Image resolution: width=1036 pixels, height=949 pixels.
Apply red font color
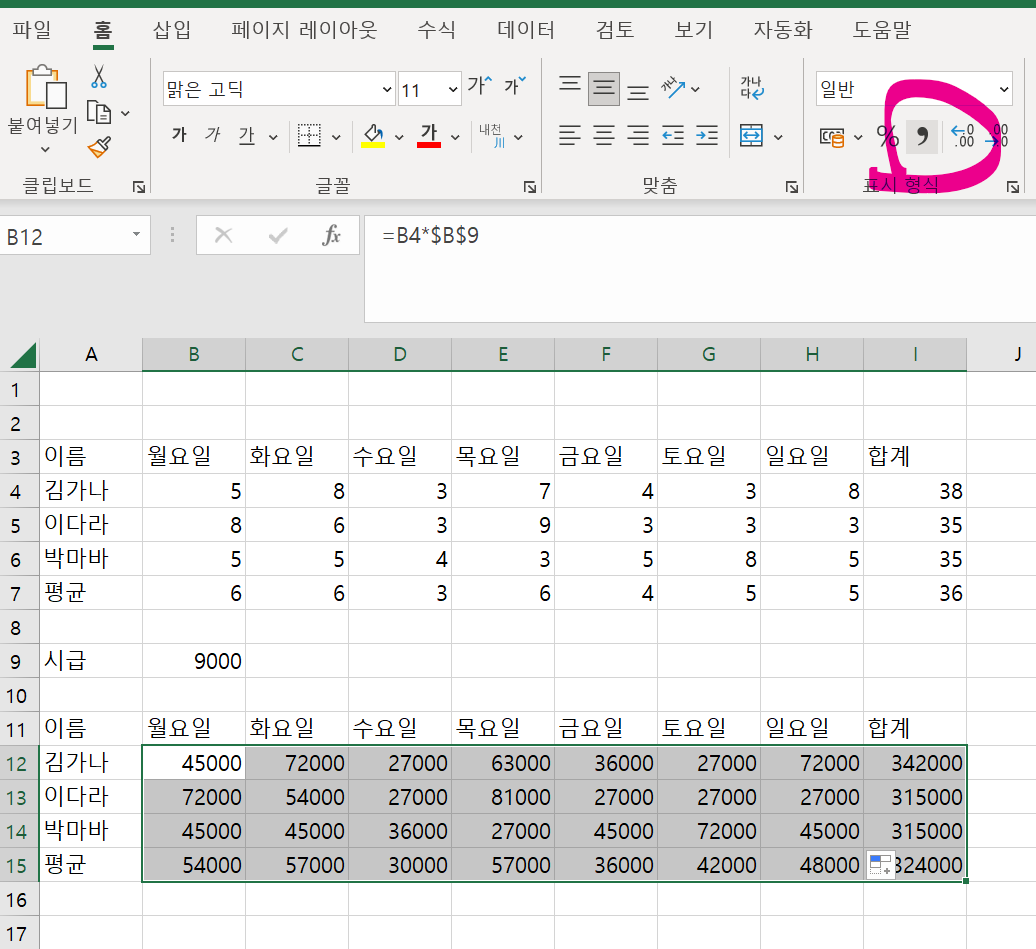pos(429,135)
